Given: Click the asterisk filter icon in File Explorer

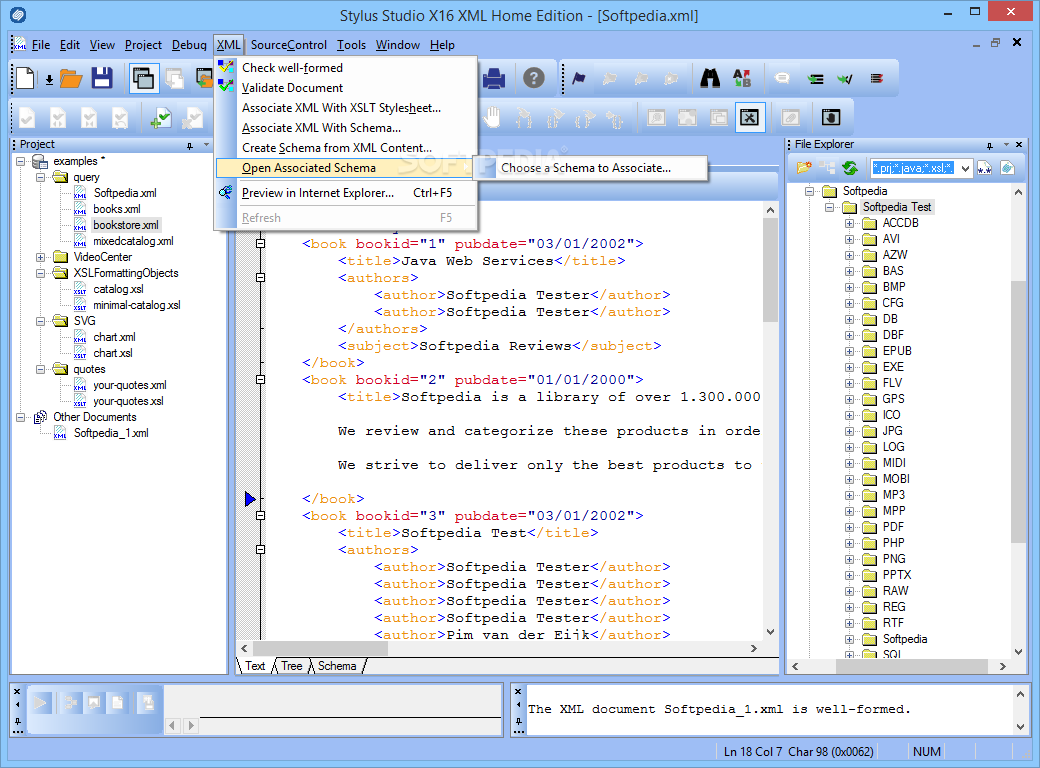Looking at the screenshot, I should pyautogui.click(x=985, y=168).
